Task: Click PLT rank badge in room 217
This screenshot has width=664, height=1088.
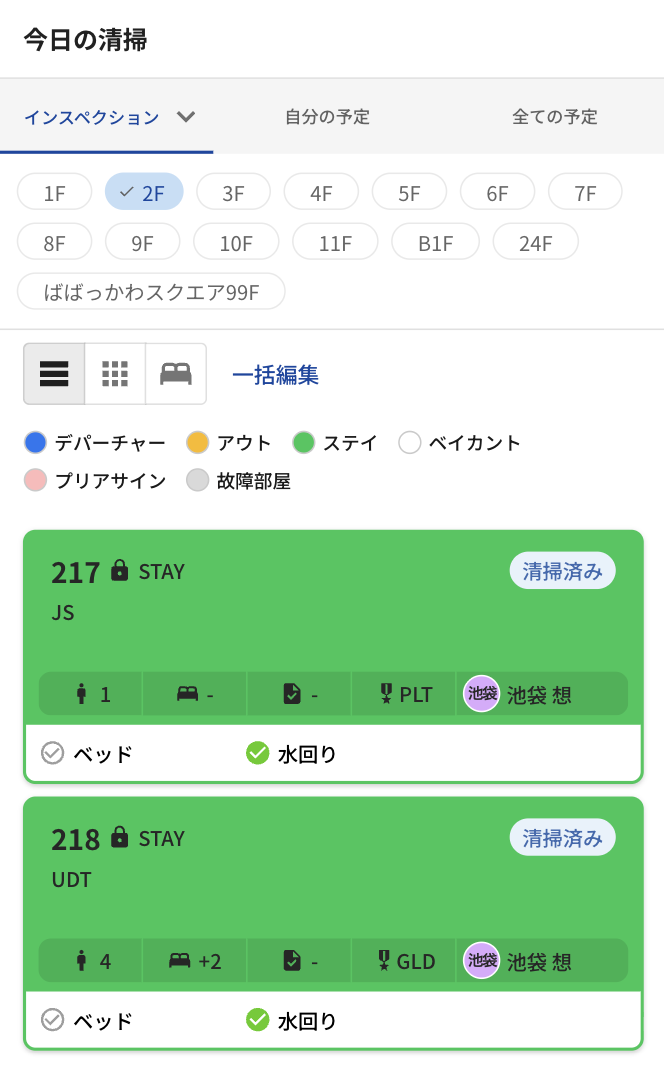Action: point(406,694)
